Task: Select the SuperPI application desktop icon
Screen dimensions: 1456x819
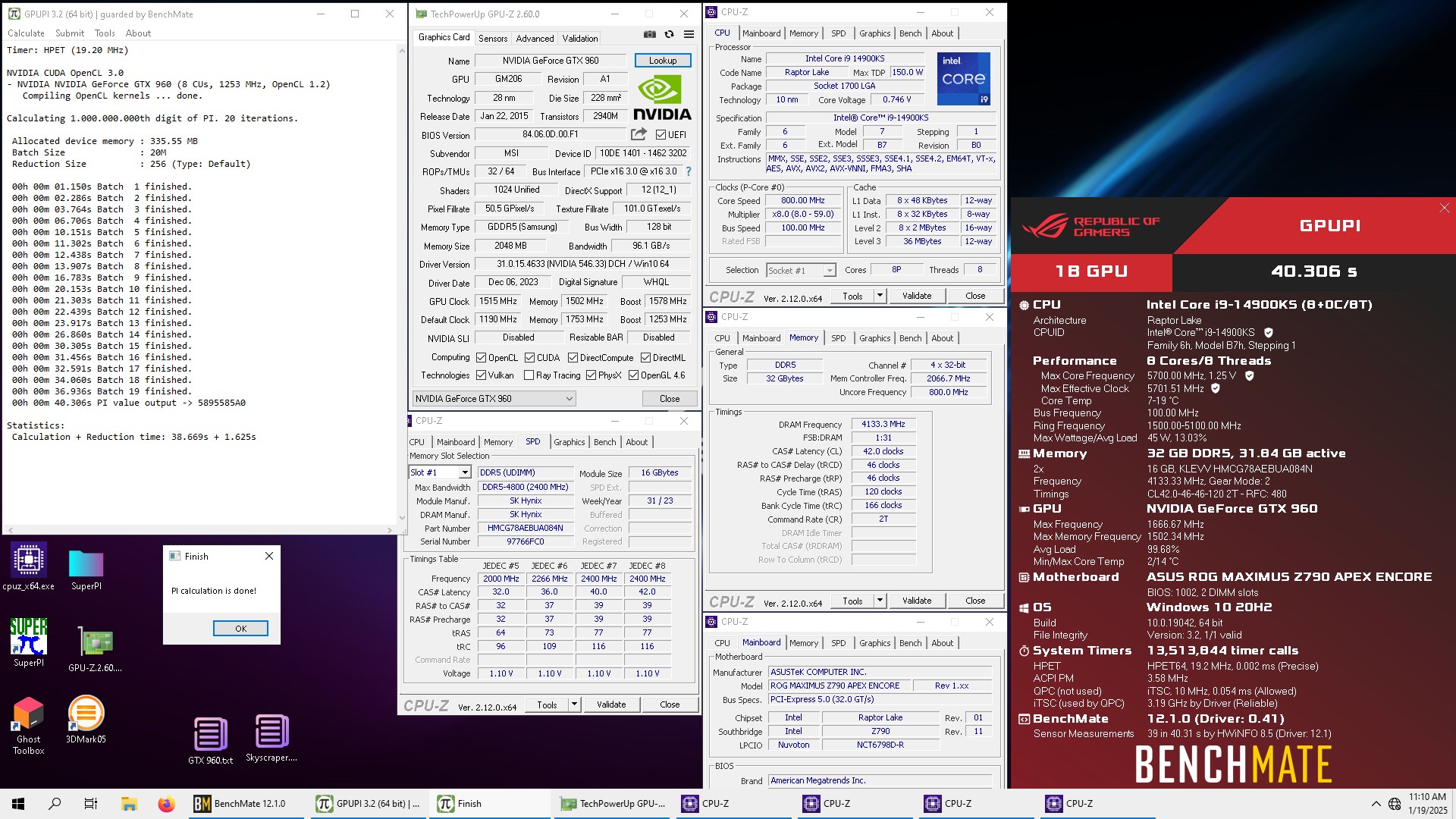Action: coord(29,642)
